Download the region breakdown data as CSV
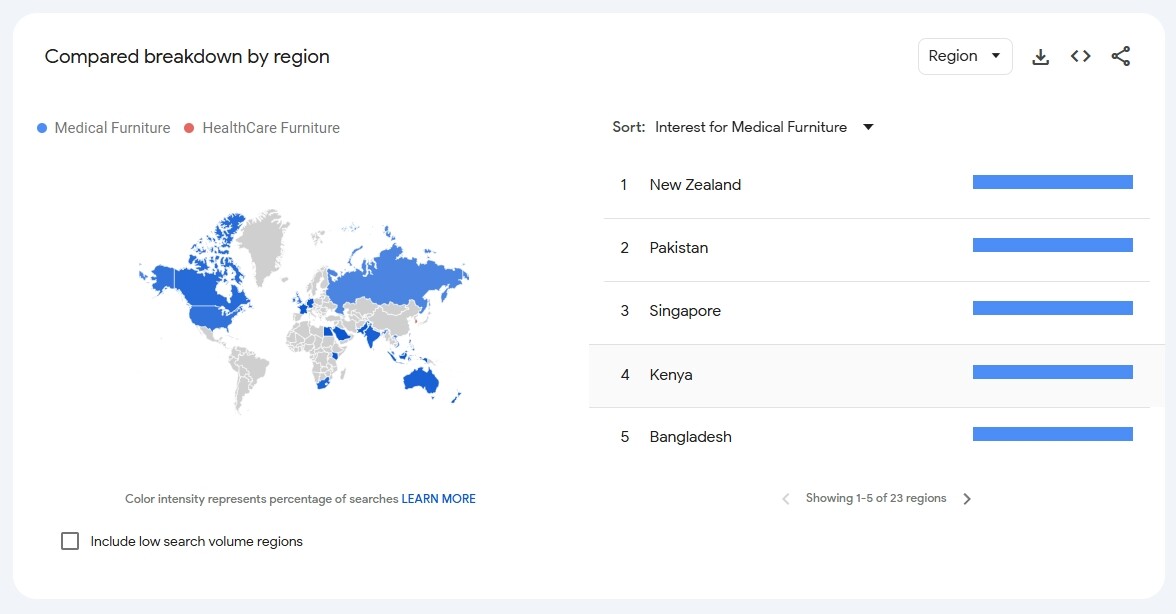This screenshot has height=614, width=1176. (x=1040, y=57)
